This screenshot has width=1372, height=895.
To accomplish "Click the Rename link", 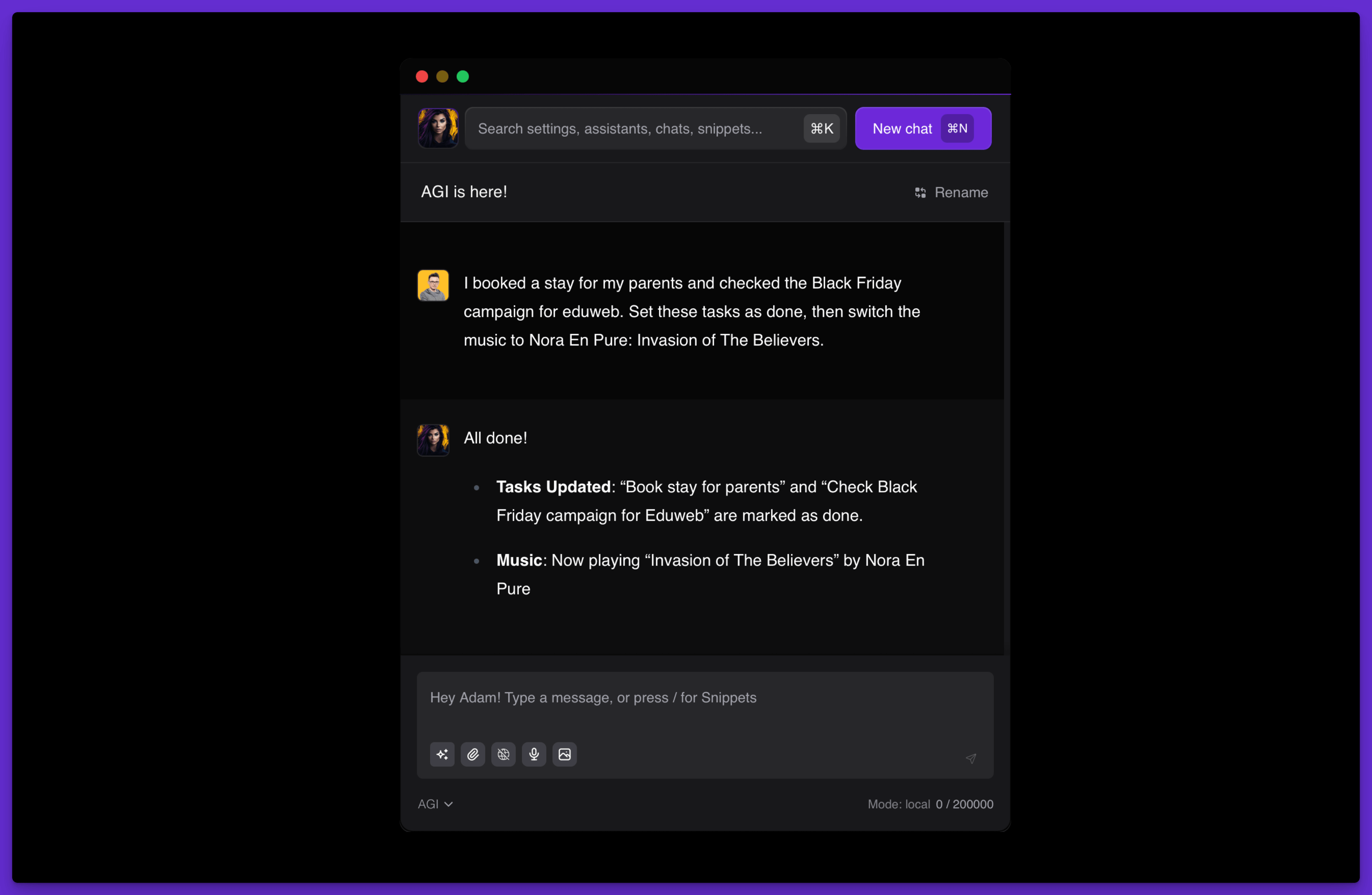I will [961, 193].
